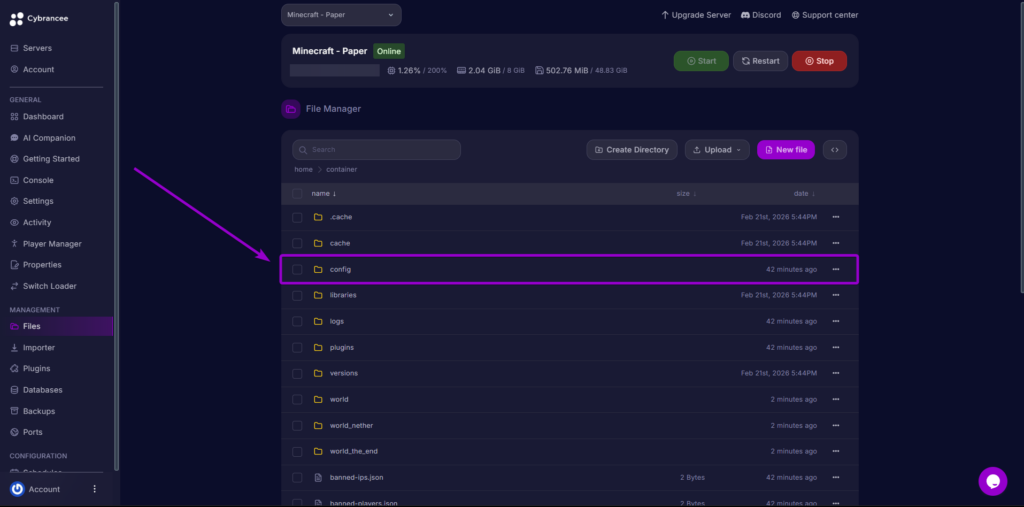This screenshot has height=507, width=1024.
Task: Click into the file Search field
Action: click(x=377, y=150)
